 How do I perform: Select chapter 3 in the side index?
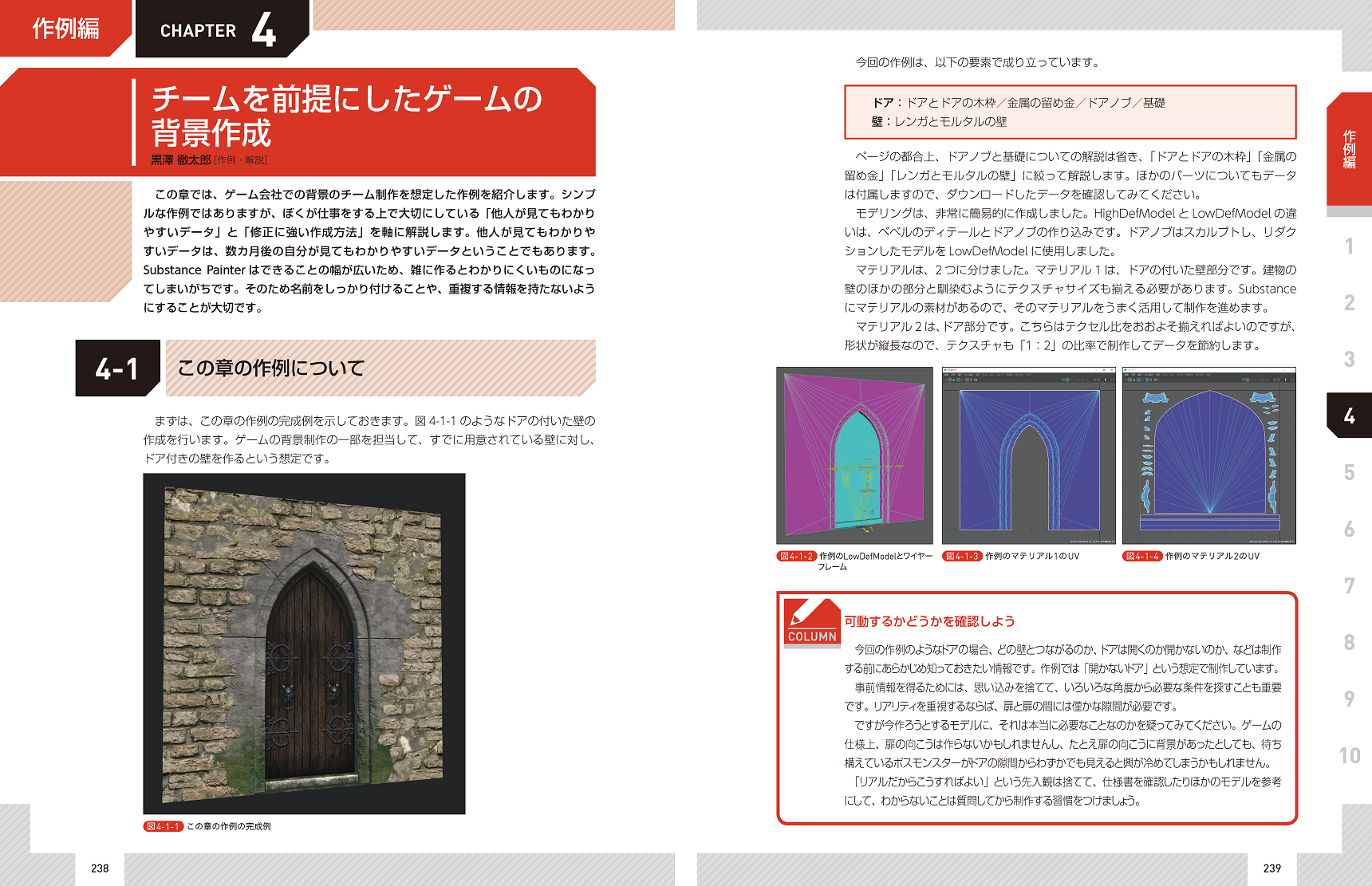click(x=1349, y=360)
